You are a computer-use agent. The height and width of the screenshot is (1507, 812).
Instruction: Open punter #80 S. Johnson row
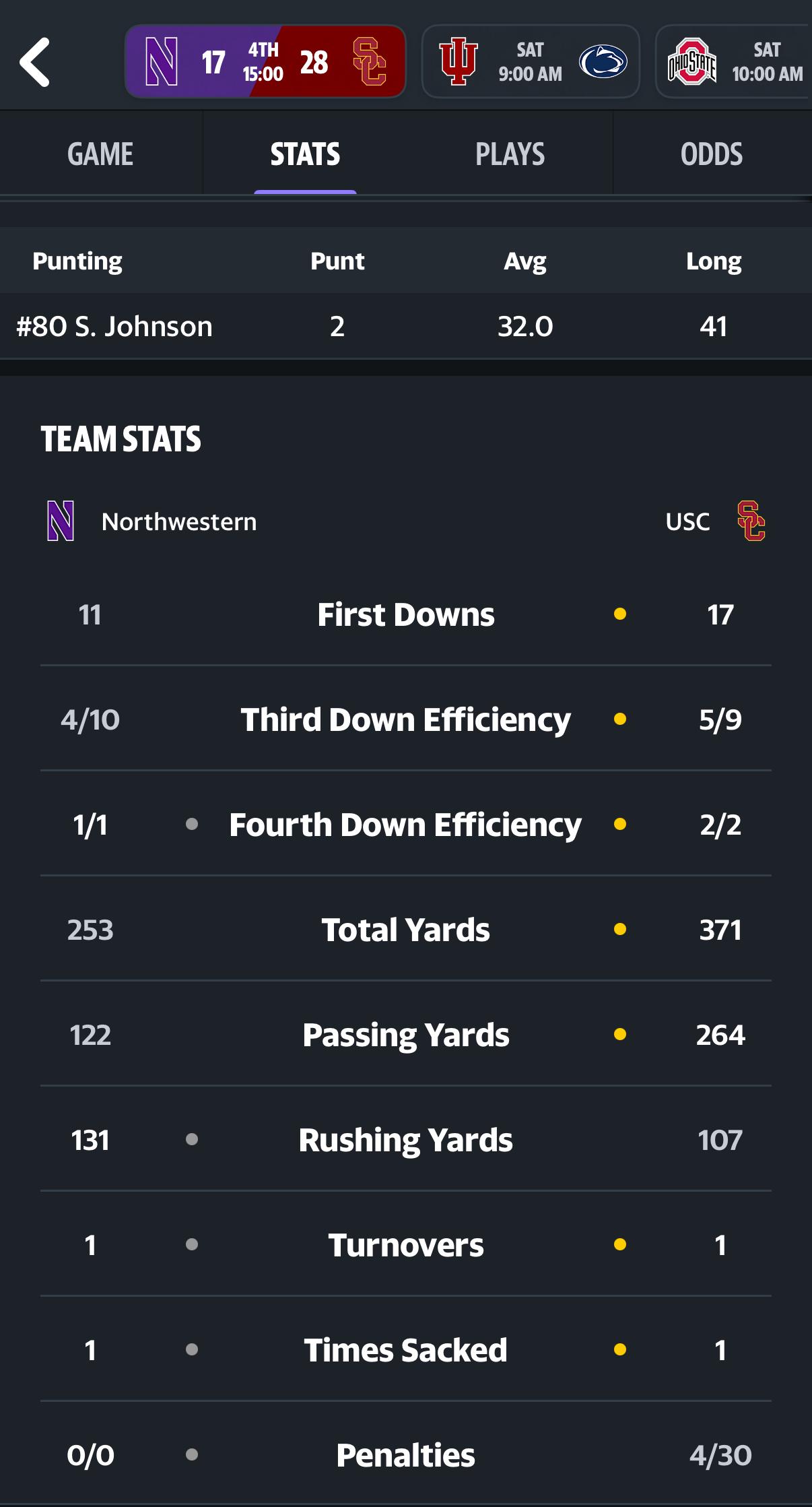[114, 327]
